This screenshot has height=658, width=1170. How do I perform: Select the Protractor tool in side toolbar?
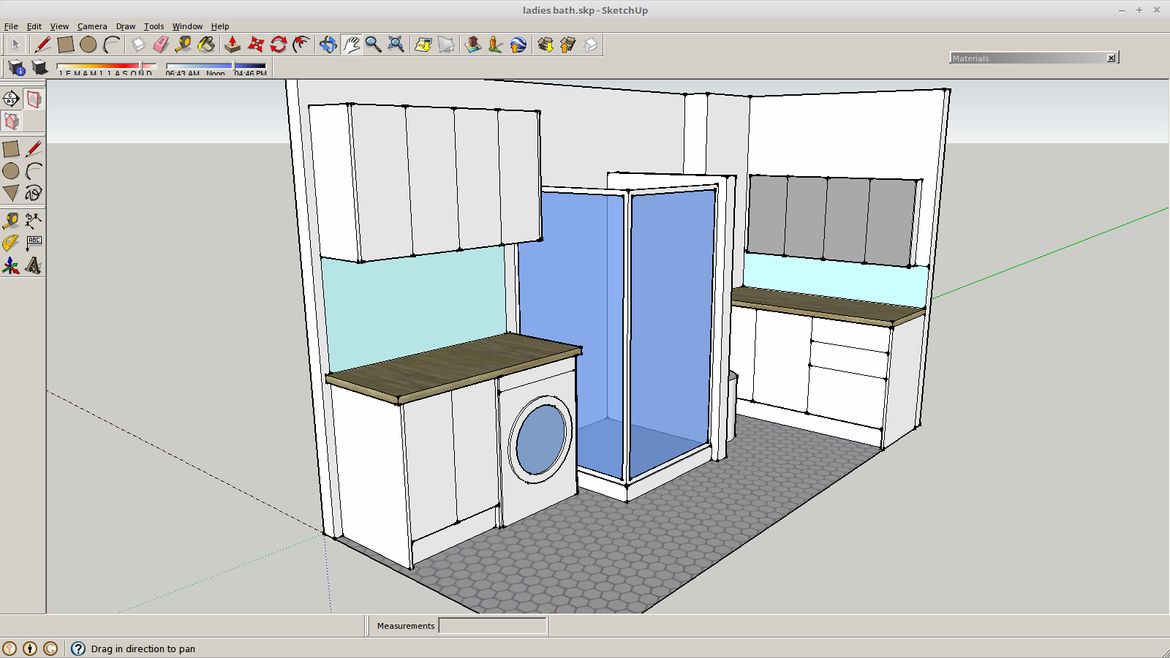11,243
